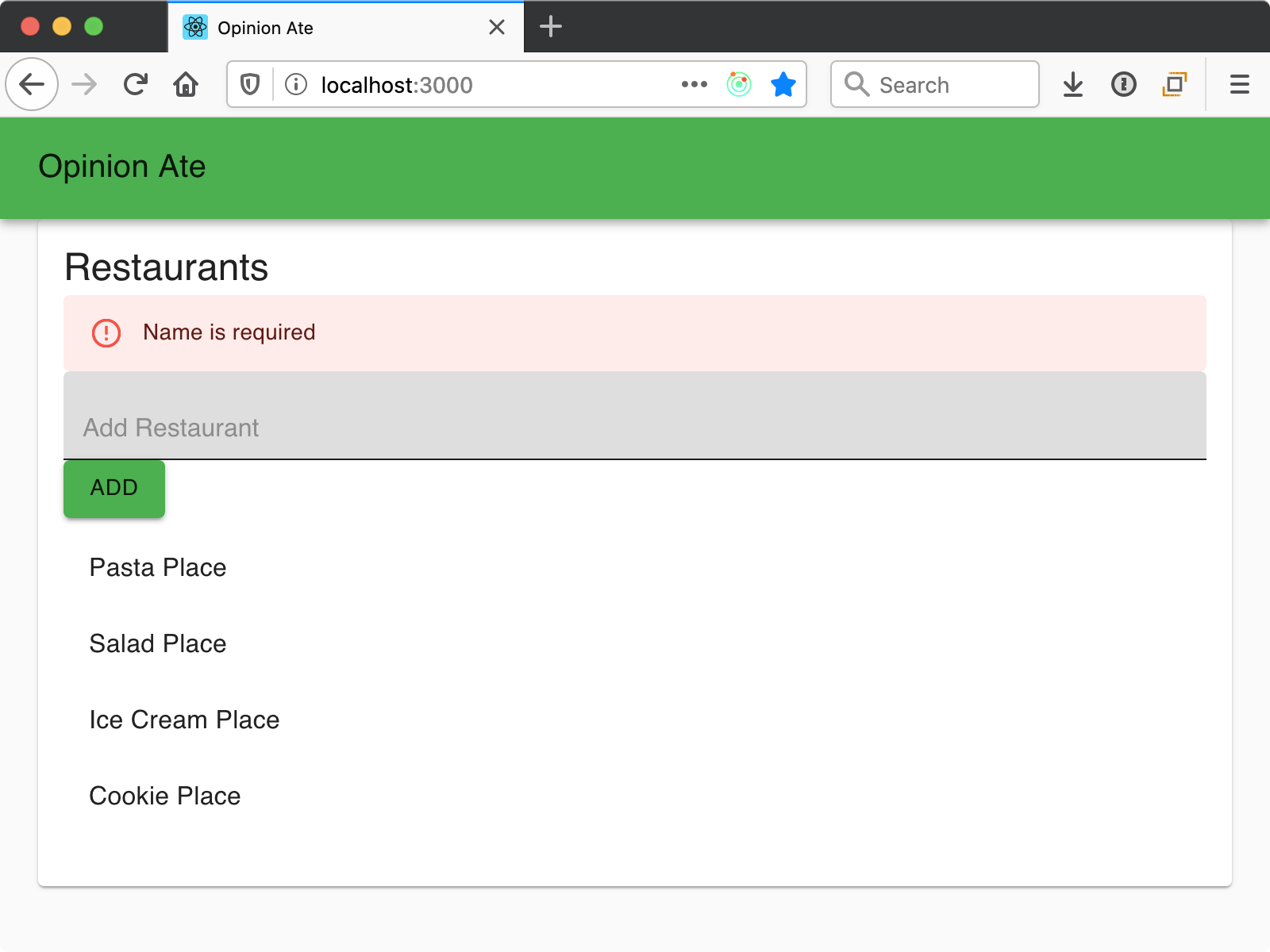Open tracking protection shield info
This screenshot has height=952, width=1270.
coord(250,84)
